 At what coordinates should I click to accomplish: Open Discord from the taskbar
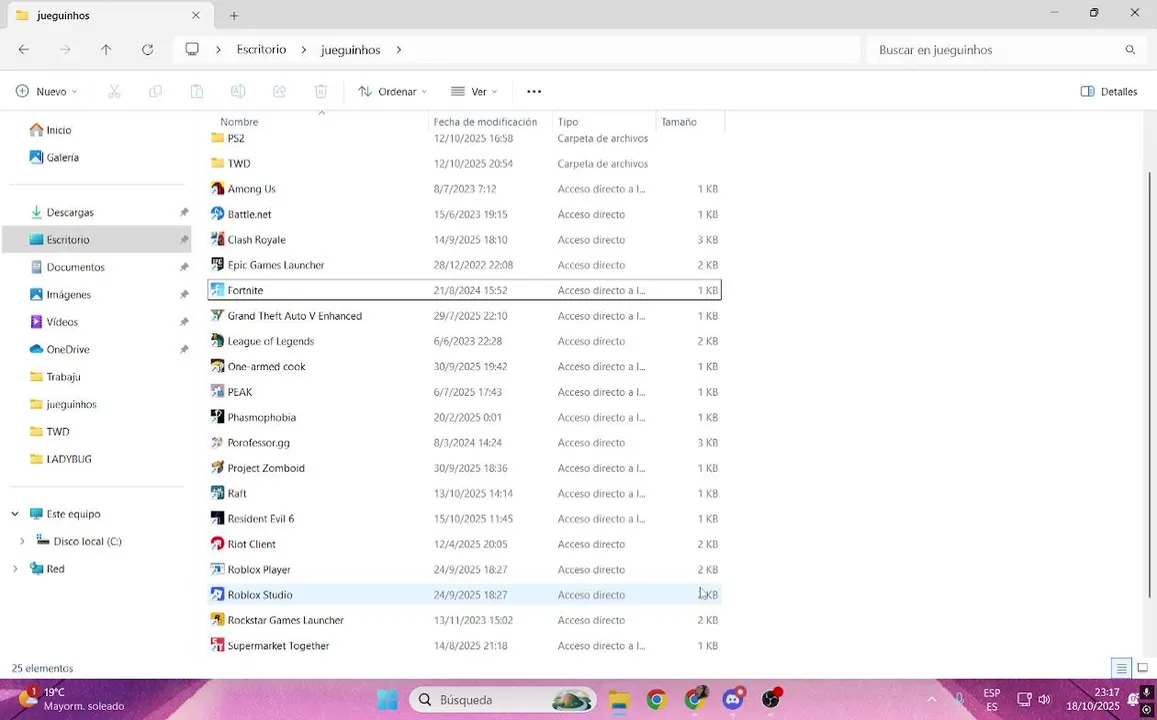coord(733,699)
